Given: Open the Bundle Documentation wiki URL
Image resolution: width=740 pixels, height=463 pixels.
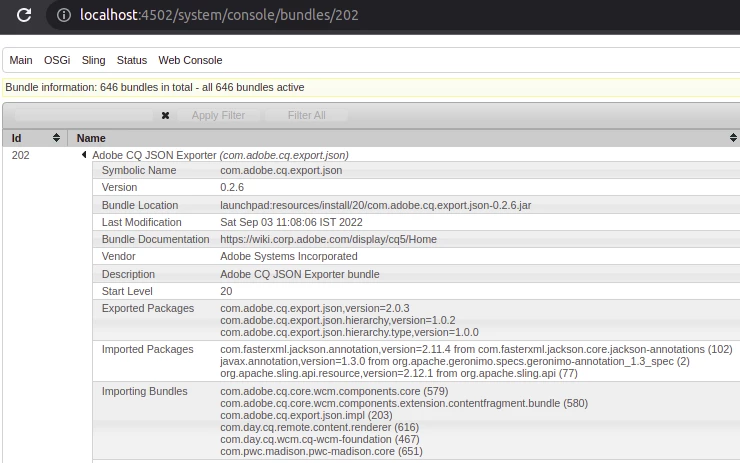Looking at the screenshot, I should click(328, 239).
